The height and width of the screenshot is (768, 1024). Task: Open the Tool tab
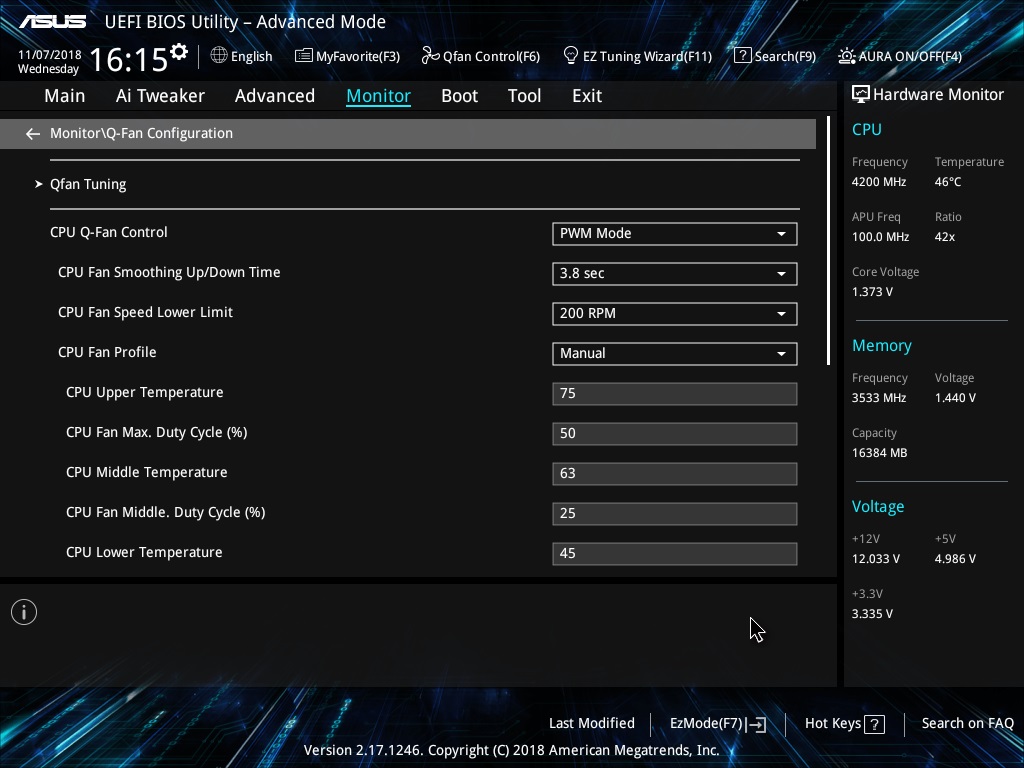pyautogui.click(x=524, y=96)
